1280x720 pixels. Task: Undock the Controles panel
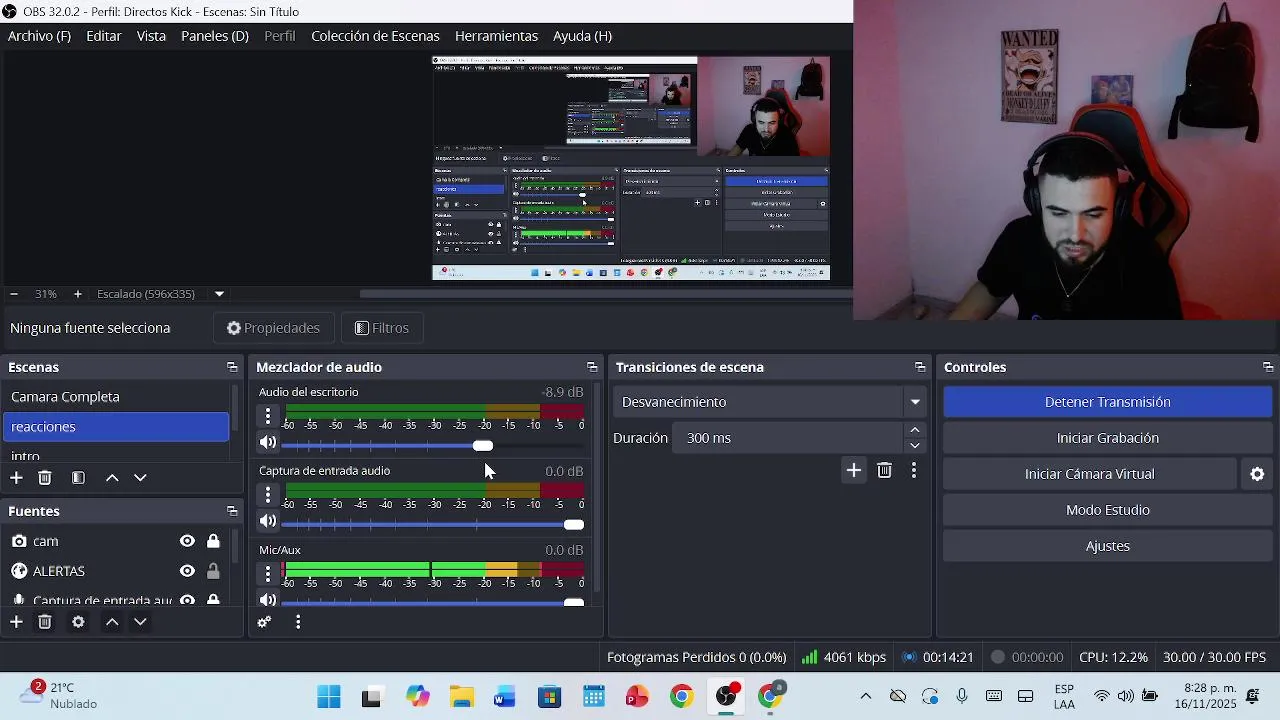point(1268,368)
